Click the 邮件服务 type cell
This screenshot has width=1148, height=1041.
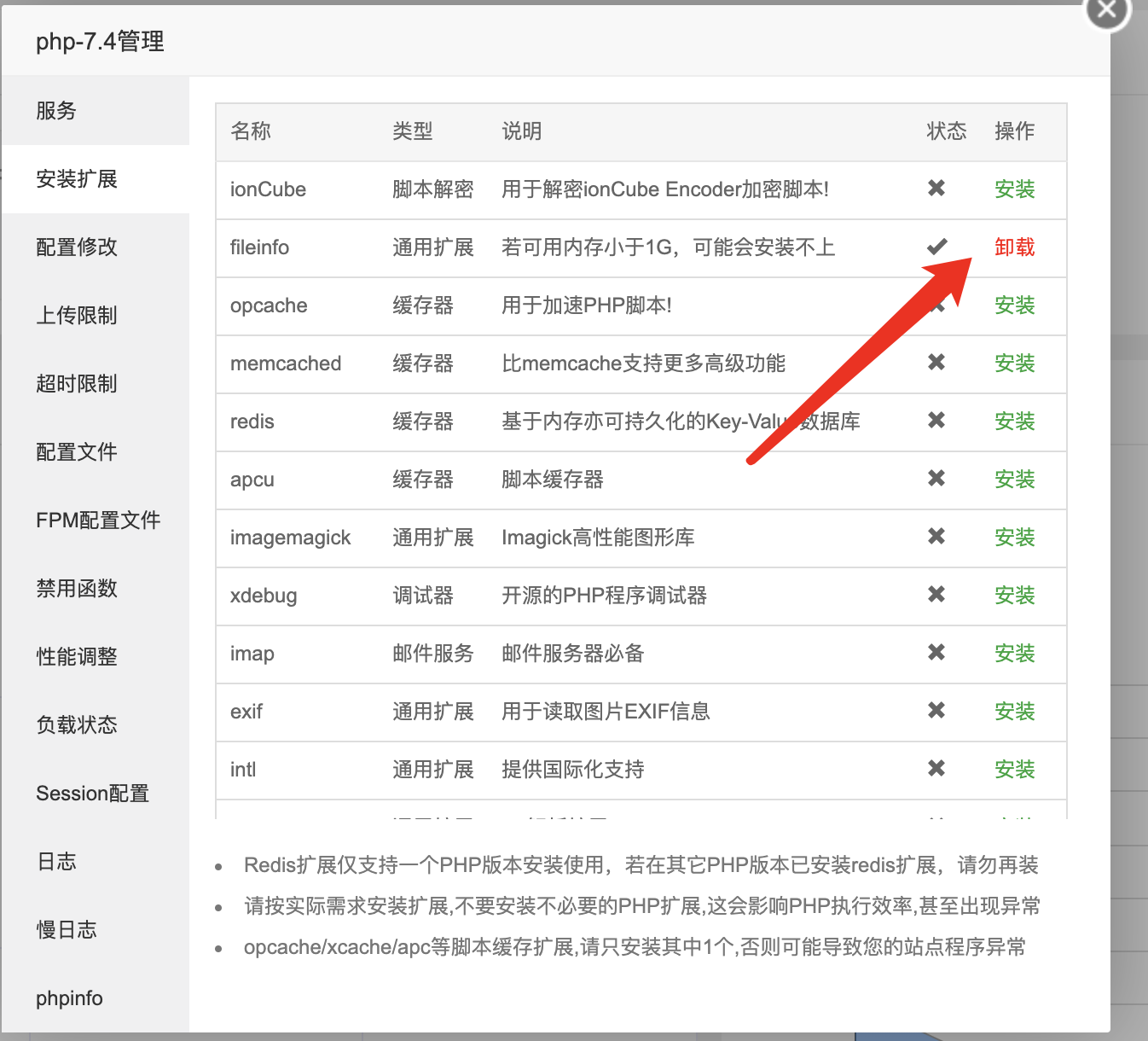(433, 654)
